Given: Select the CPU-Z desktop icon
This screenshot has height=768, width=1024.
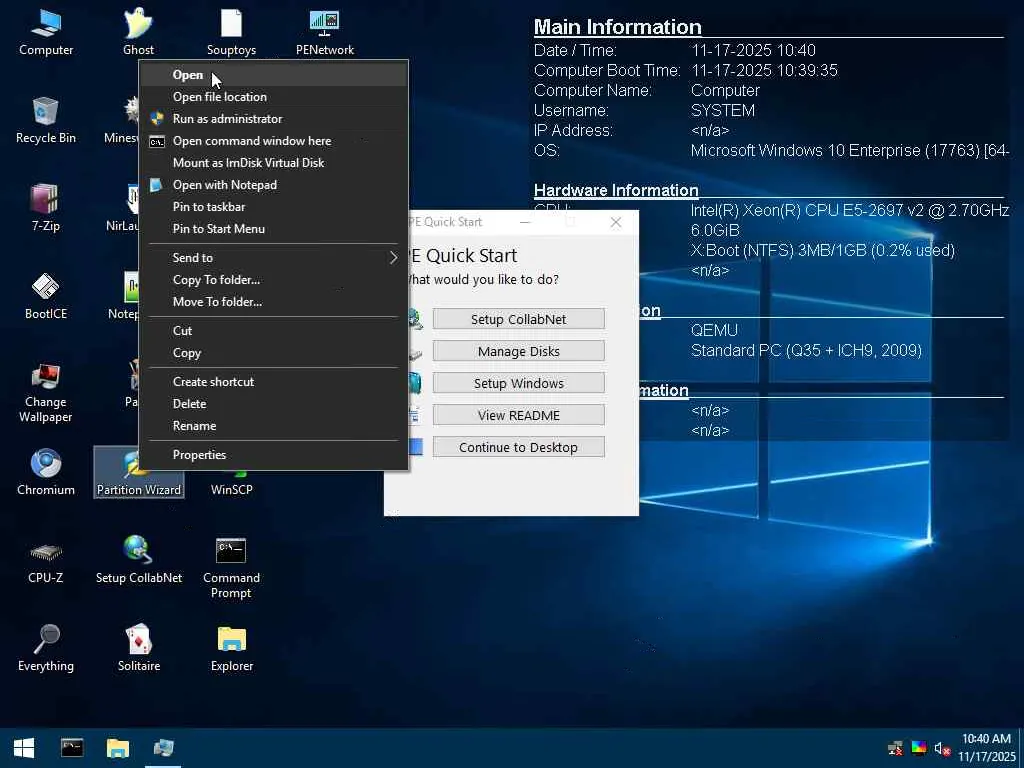Looking at the screenshot, I should (x=45, y=553).
